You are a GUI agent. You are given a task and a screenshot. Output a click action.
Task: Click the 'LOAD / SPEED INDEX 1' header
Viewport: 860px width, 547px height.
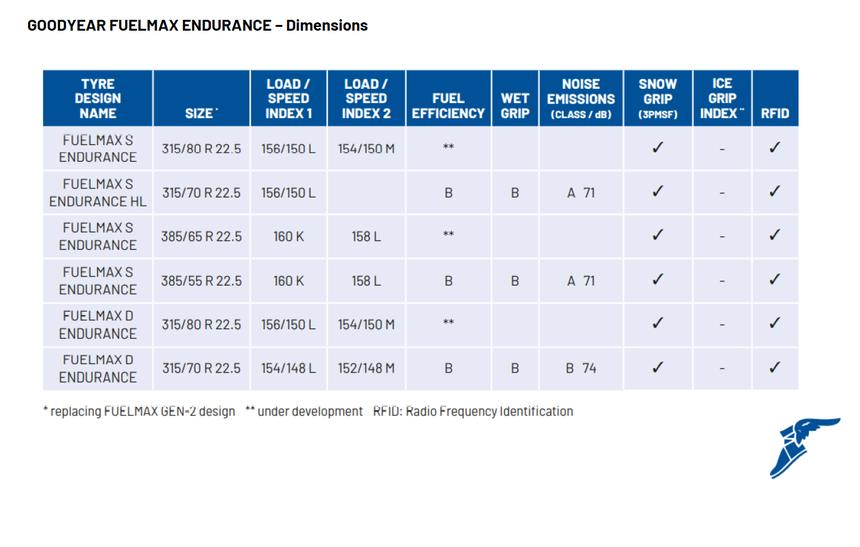point(288,98)
